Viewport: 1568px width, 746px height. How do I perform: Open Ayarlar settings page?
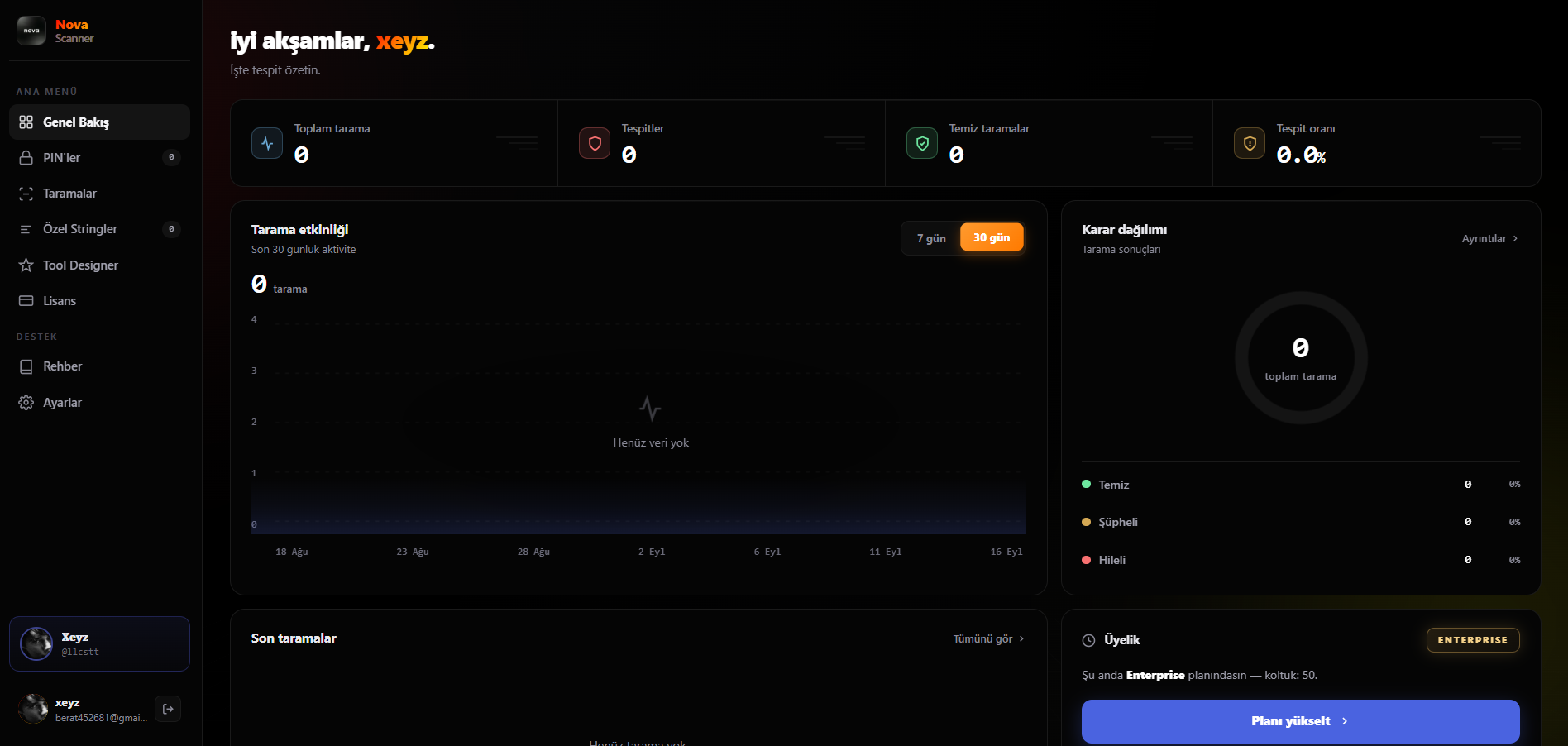99,403
